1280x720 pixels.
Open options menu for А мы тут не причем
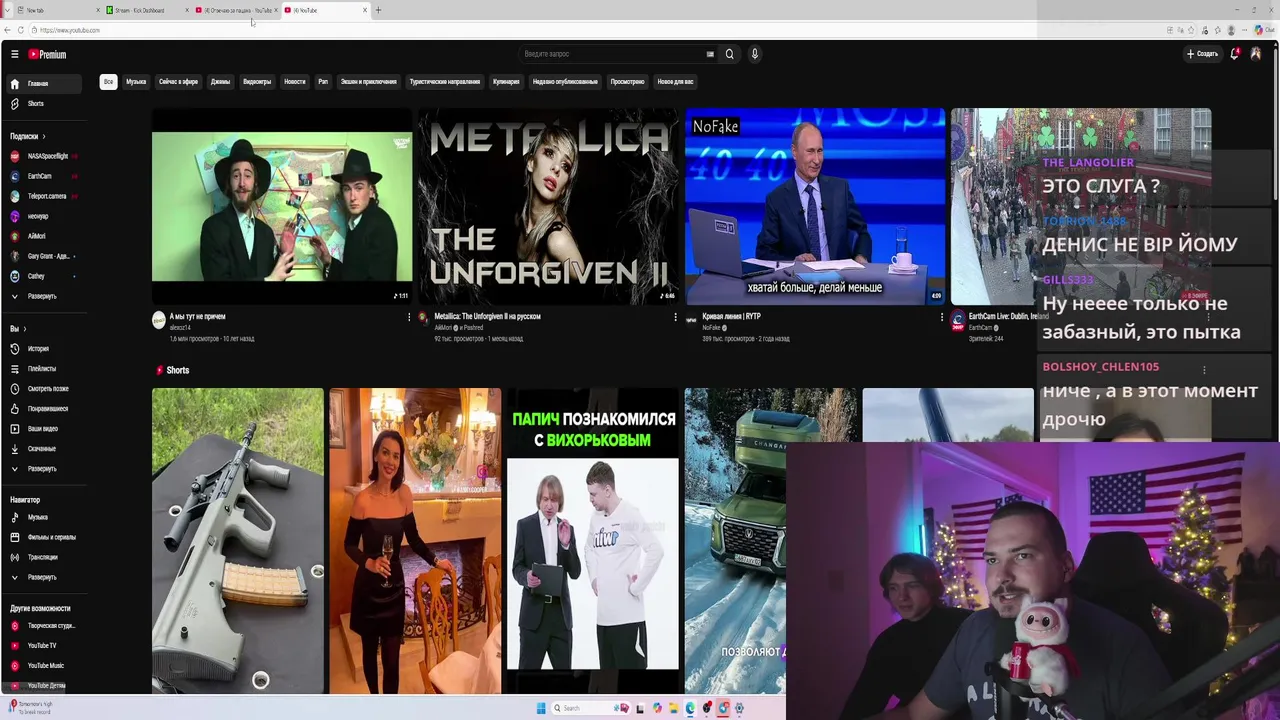click(409, 317)
